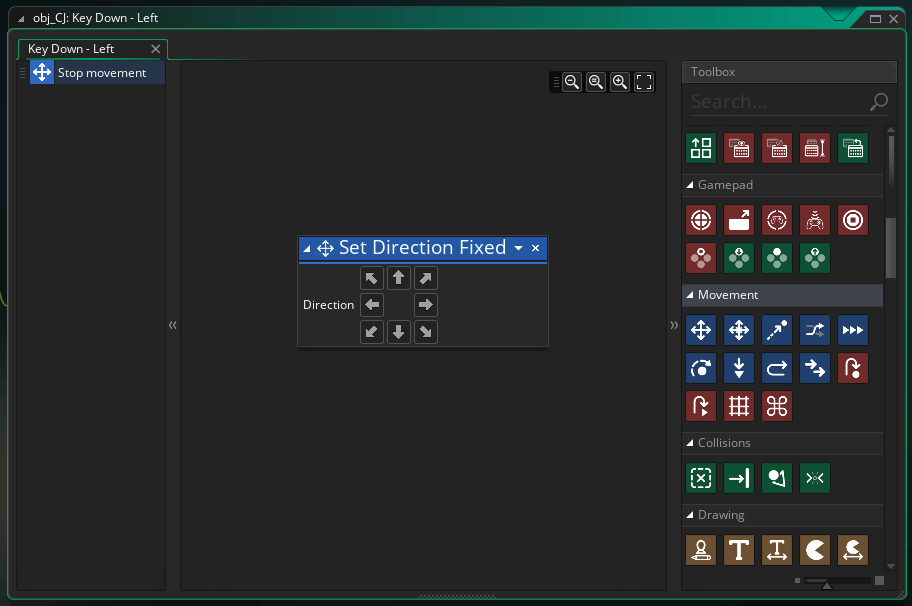
Task: Click the zoom in magnifier icon
Action: click(620, 82)
